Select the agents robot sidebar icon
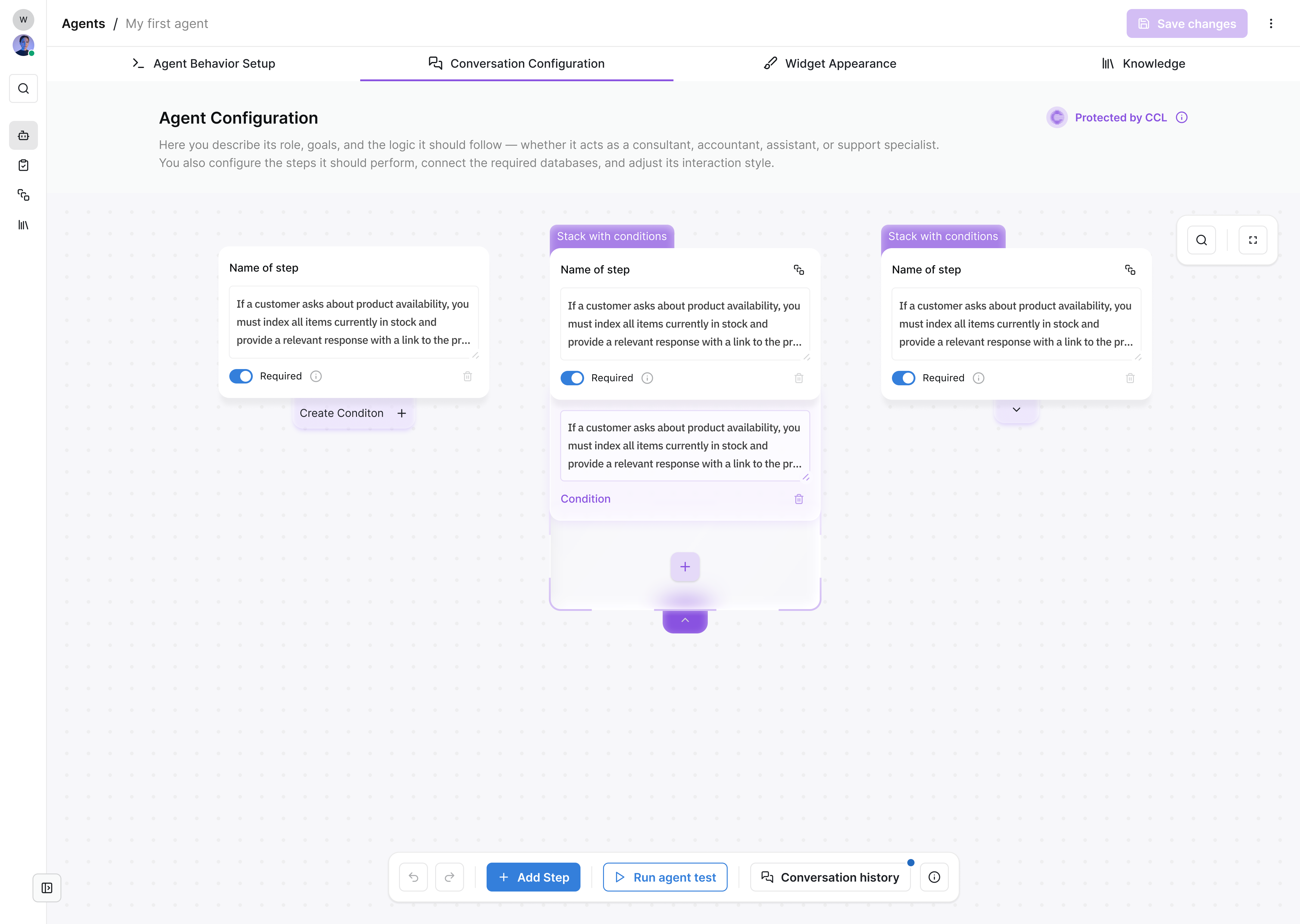 click(23, 135)
